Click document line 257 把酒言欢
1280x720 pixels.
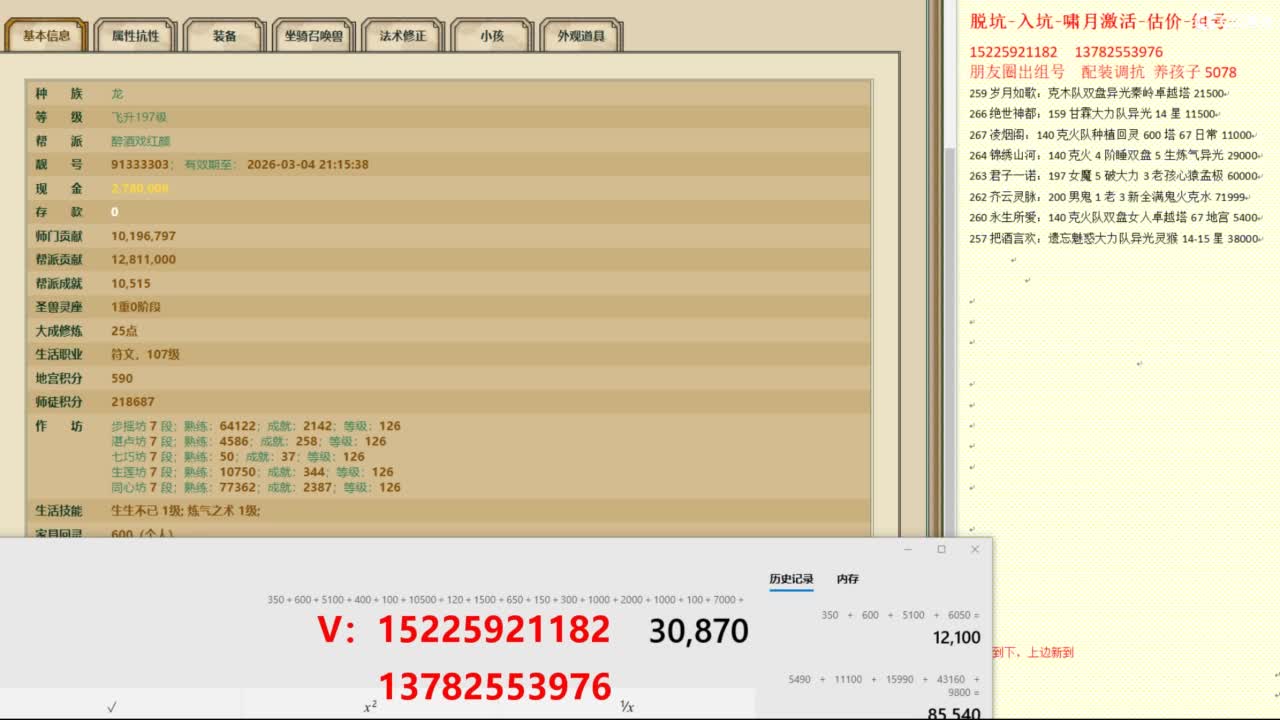click(1113, 239)
